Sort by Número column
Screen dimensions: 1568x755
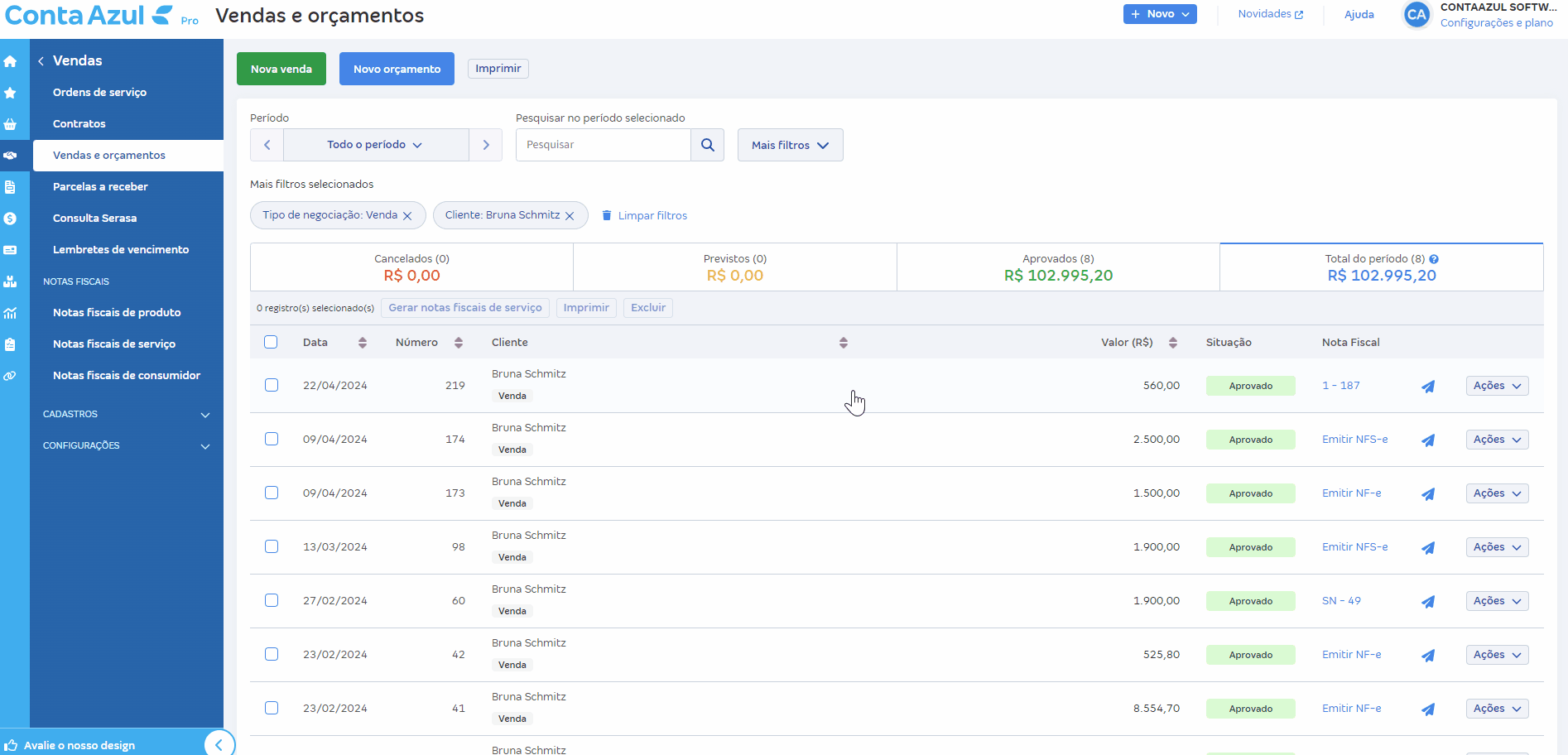(x=459, y=343)
